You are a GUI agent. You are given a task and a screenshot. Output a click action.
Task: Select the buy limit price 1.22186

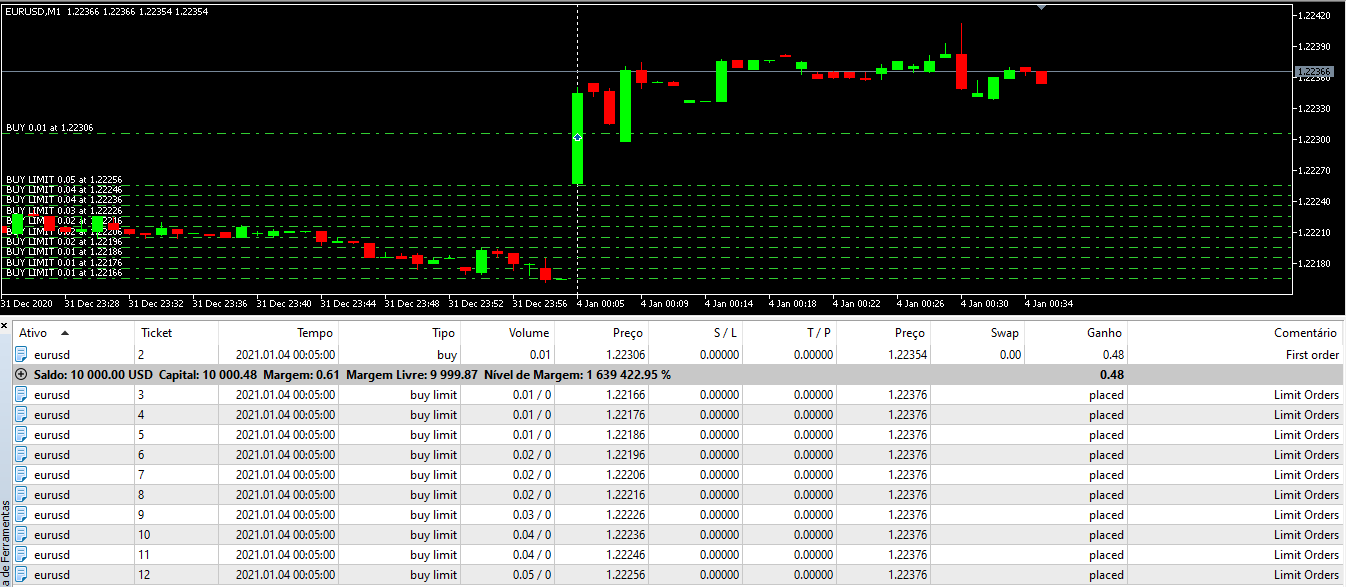tap(625, 434)
